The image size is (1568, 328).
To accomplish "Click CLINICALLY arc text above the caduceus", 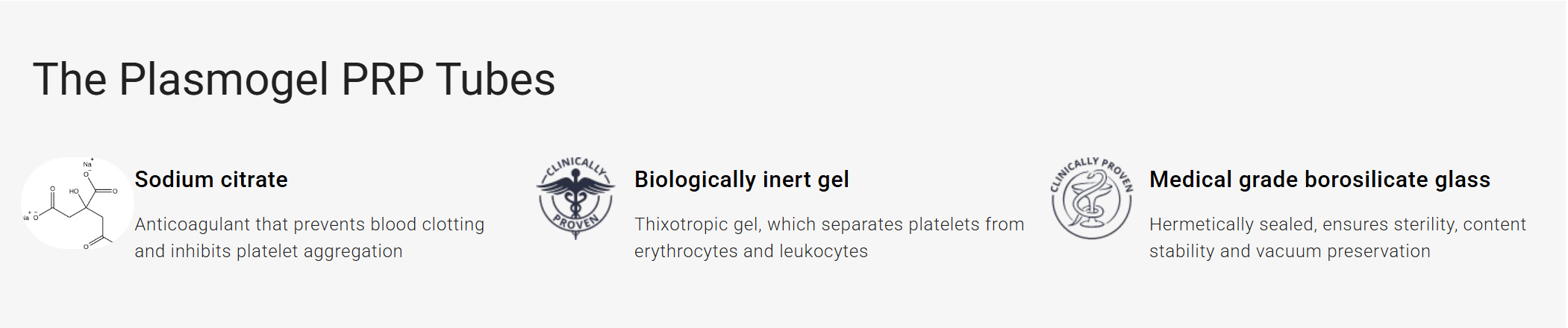I will (575, 165).
